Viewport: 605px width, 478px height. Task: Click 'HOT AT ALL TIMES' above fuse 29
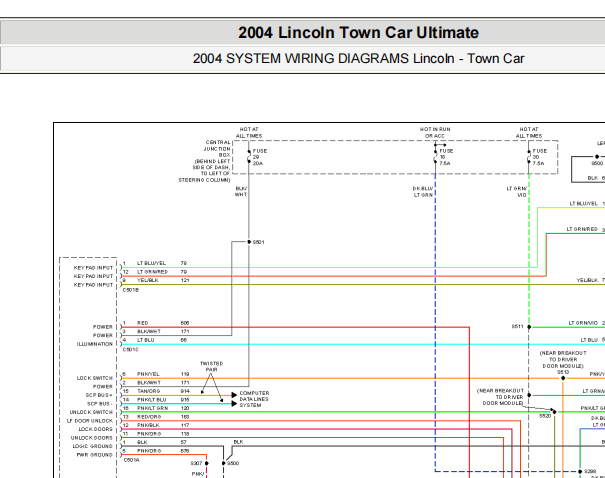pyautogui.click(x=249, y=133)
